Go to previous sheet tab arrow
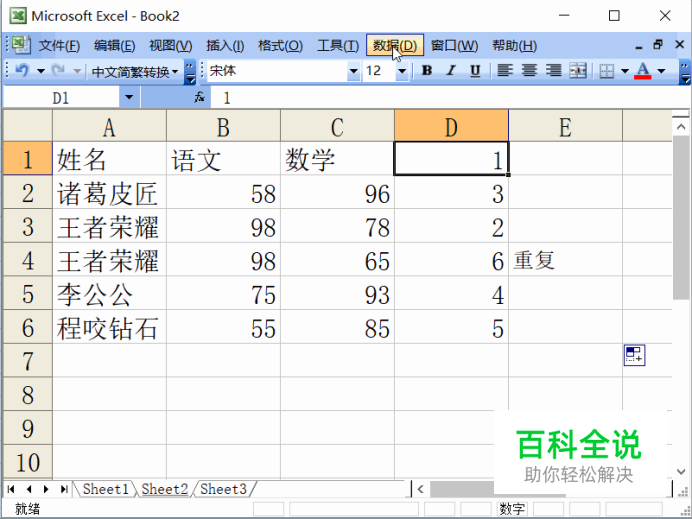 point(29,489)
